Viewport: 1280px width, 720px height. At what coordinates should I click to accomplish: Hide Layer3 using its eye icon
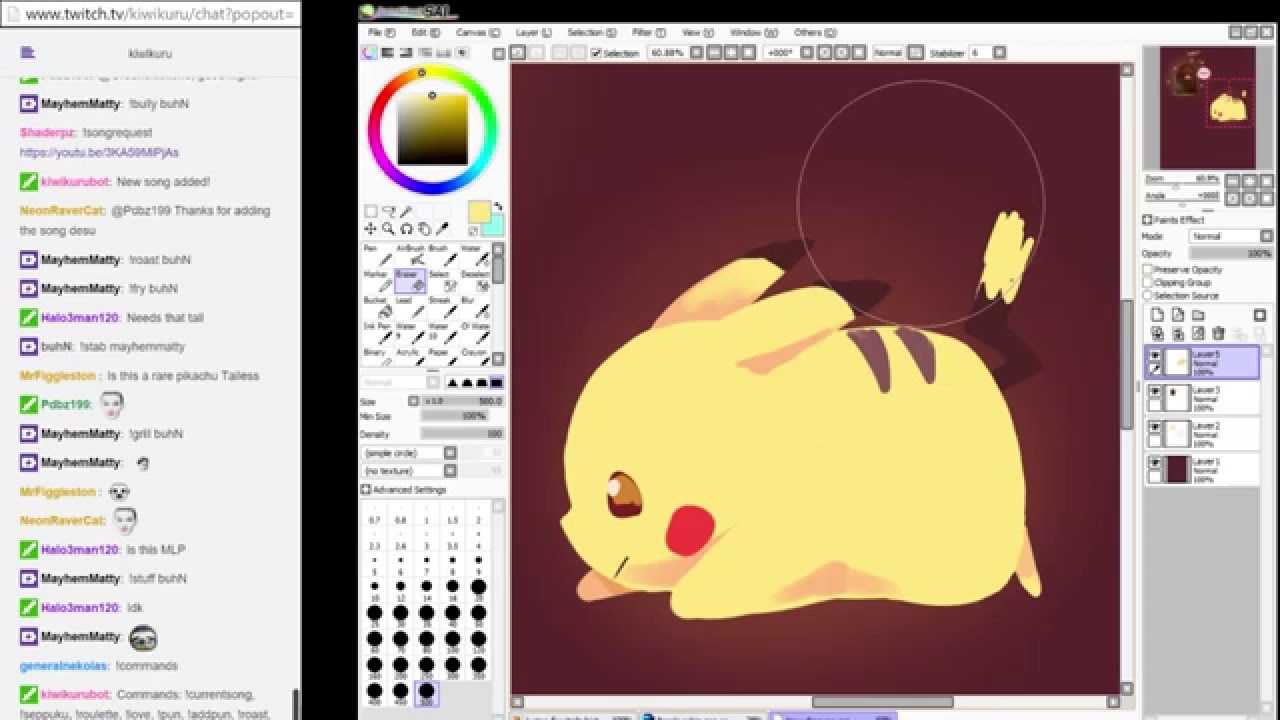point(1155,391)
